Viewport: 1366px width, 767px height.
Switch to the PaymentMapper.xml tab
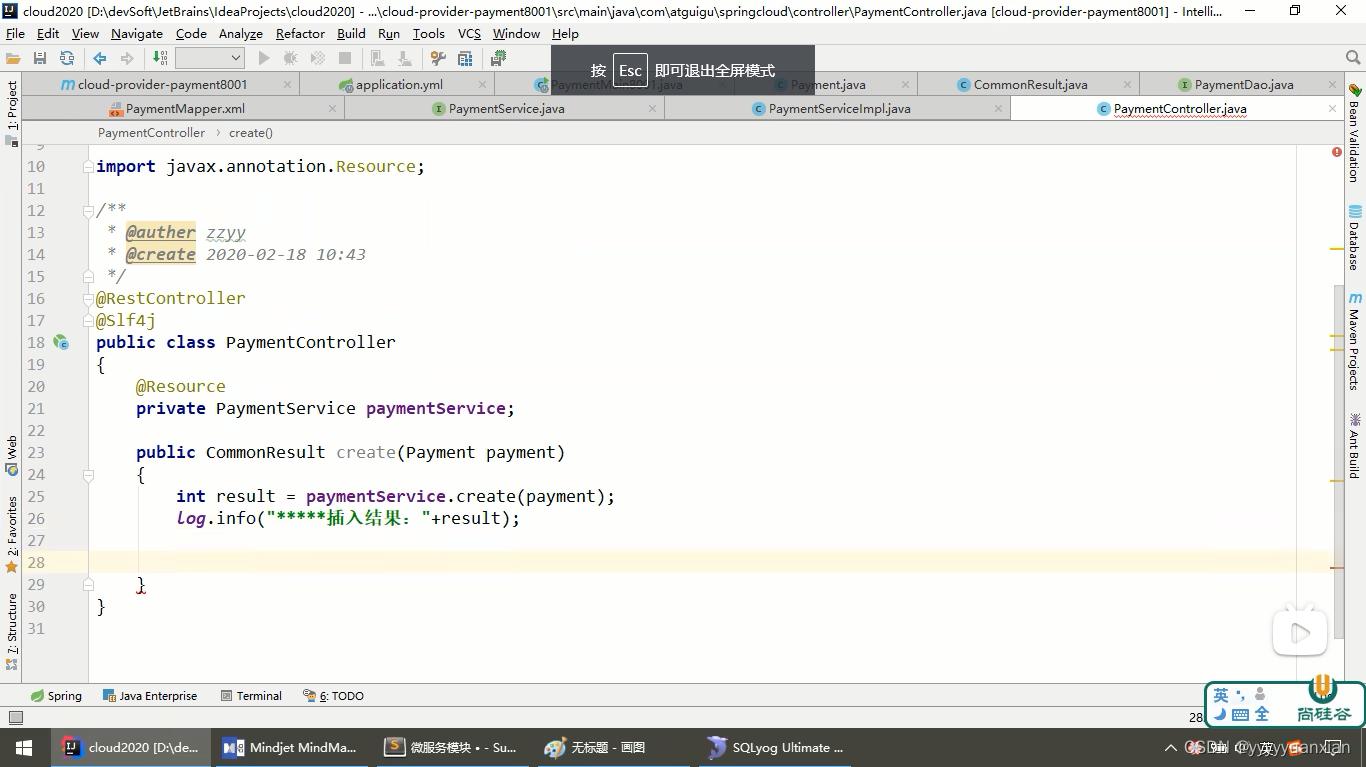pos(183,109)
